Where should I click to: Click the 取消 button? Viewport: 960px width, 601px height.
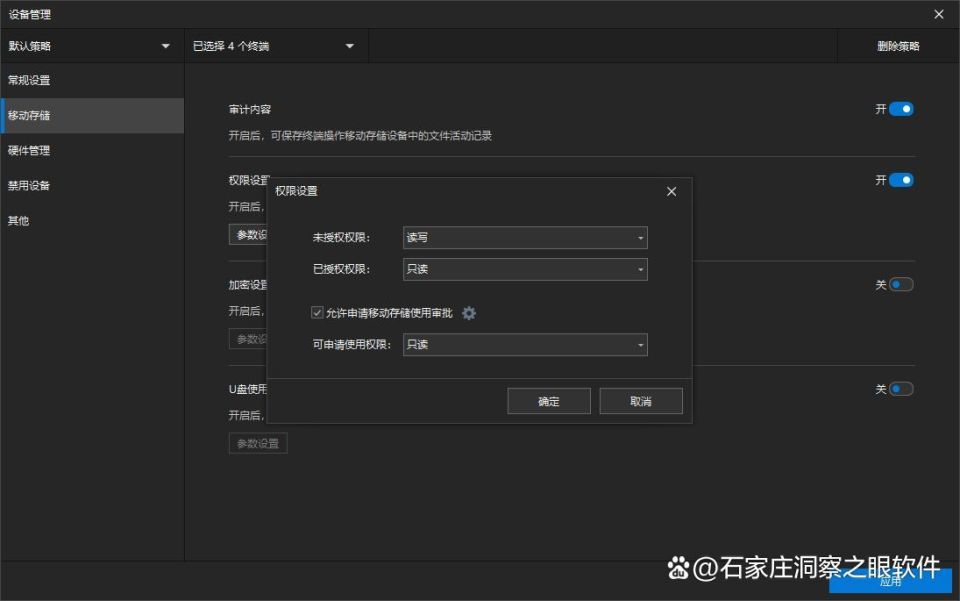click(x=641, y=401)
